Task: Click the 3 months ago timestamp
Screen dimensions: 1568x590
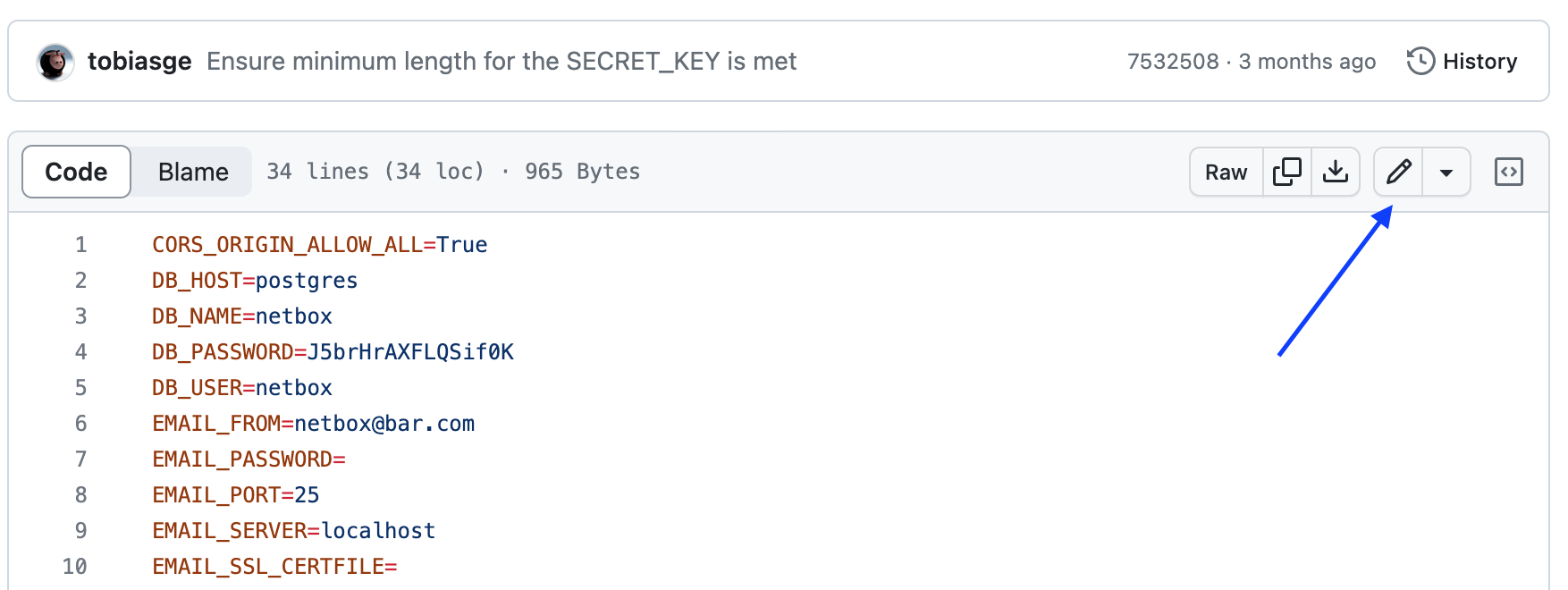Action: tap(1306, 61)
